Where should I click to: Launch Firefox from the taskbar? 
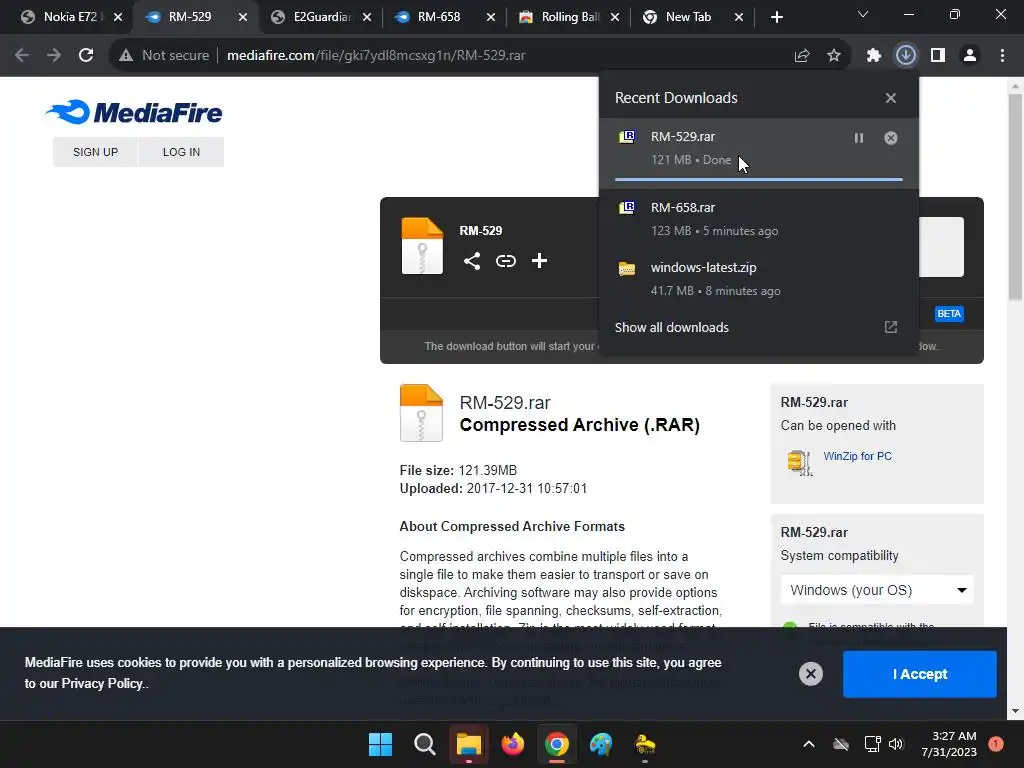click(x=513, y=744)
